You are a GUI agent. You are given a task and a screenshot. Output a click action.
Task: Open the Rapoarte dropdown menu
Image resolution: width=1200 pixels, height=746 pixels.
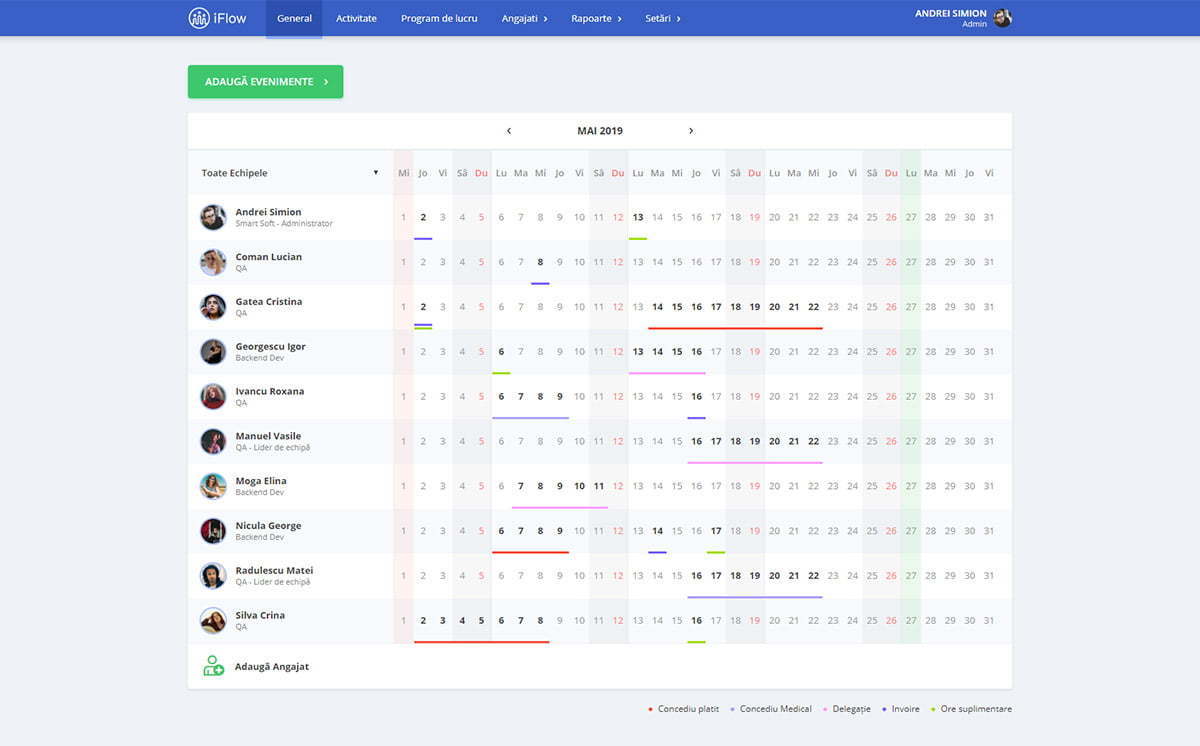pos(596,18)
